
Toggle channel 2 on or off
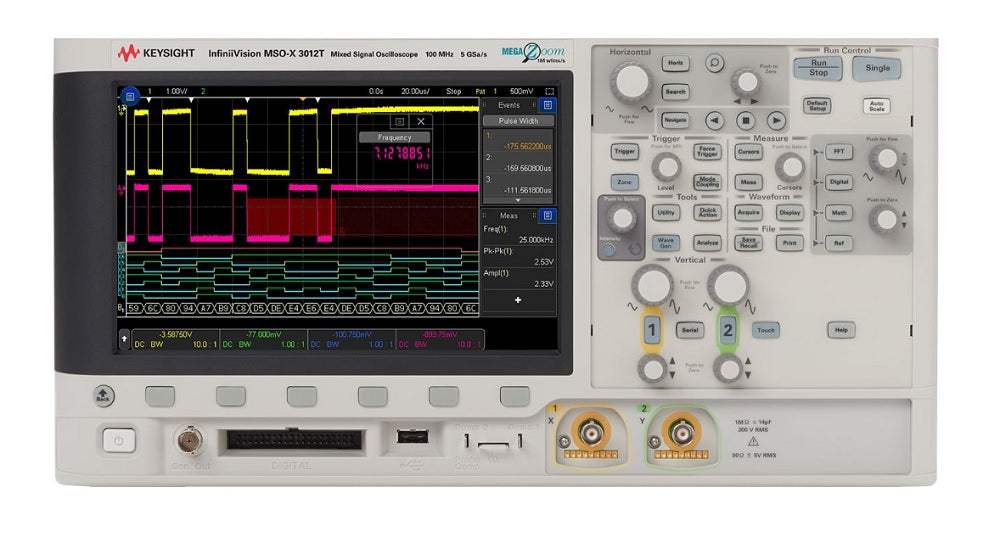coord(728,330)
